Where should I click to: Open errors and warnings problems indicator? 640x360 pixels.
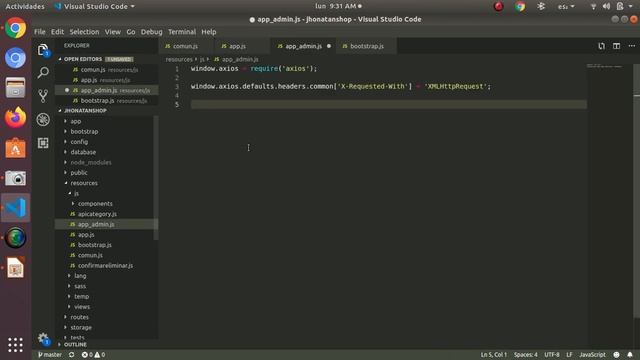pyautogui.click(x=93, y=355)
